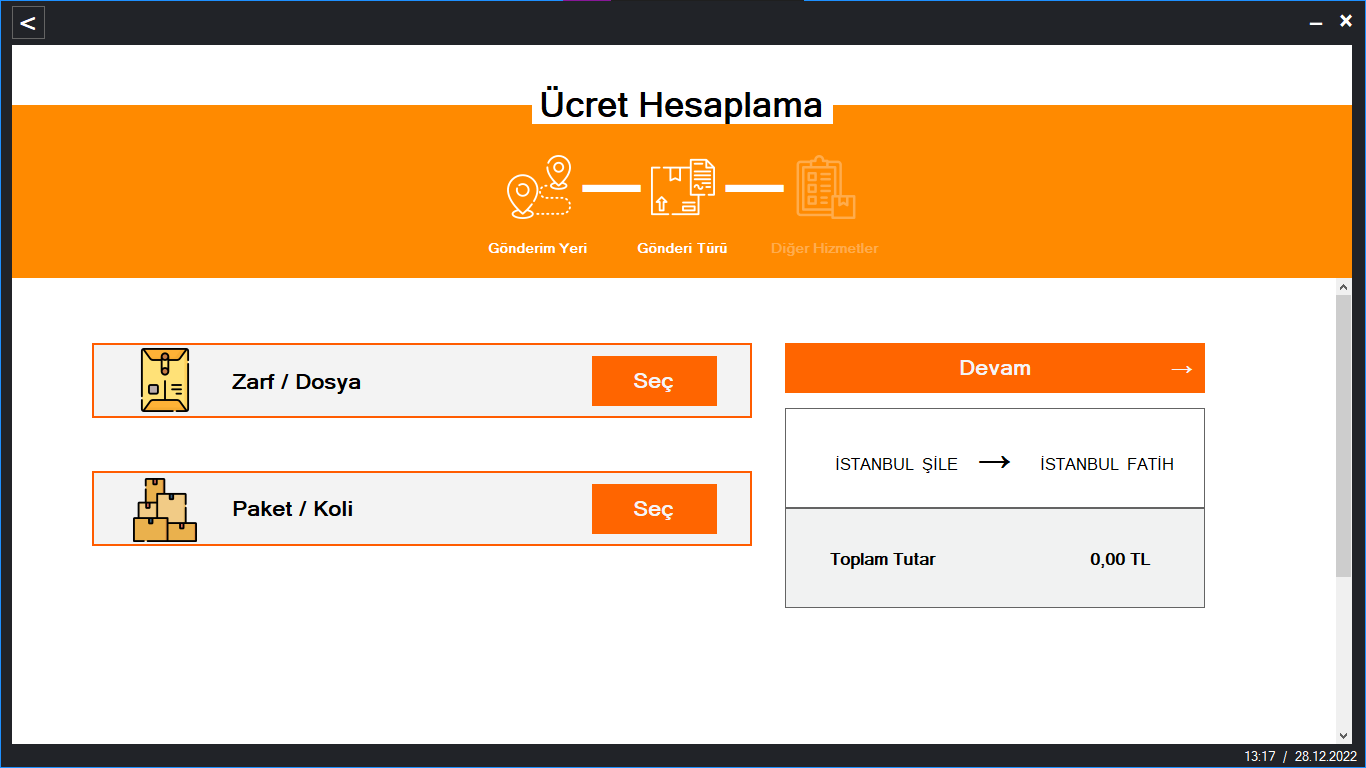Viewport: 1366px width, 768px height.
Task: Click the Zarf / Dosya label
Action: click(296, 382)
